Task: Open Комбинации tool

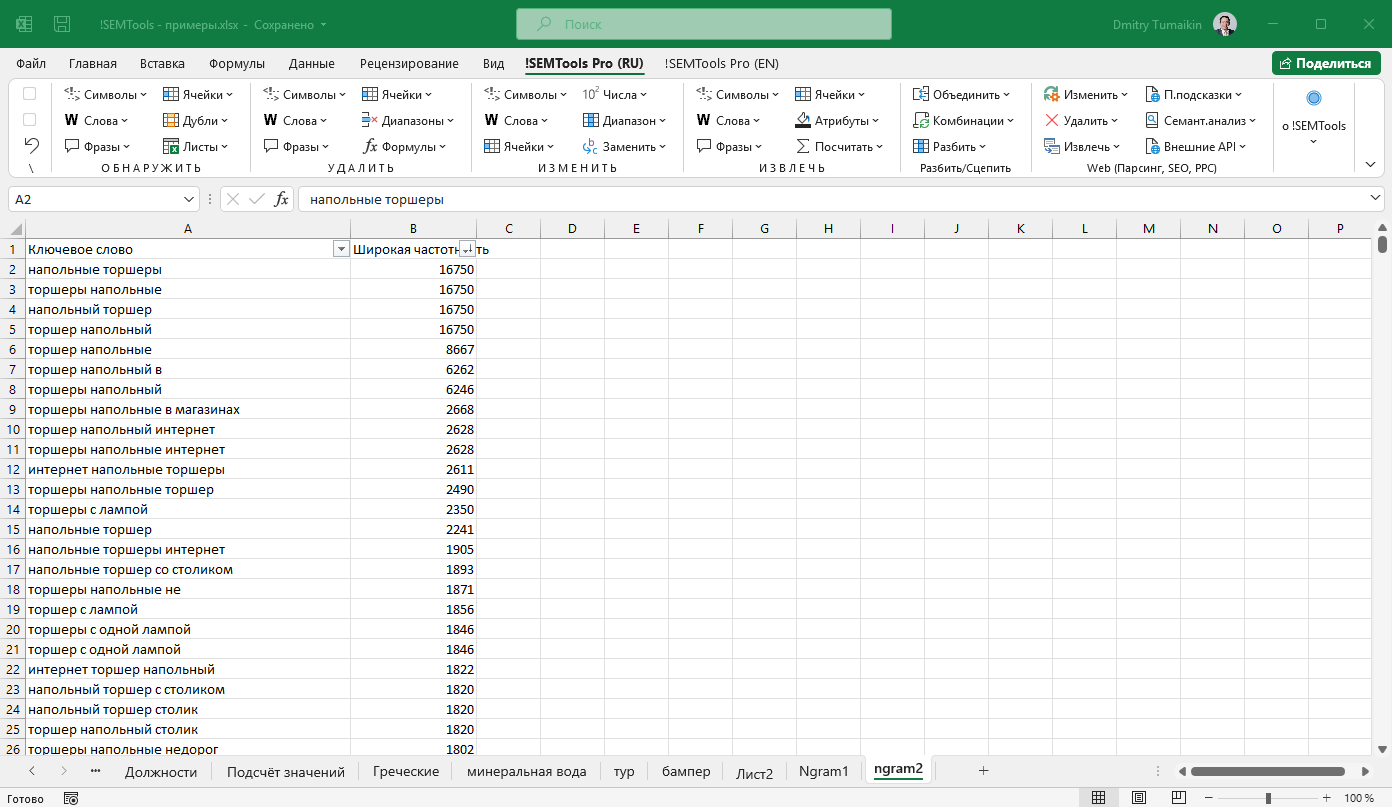Action: pos(963,121)
